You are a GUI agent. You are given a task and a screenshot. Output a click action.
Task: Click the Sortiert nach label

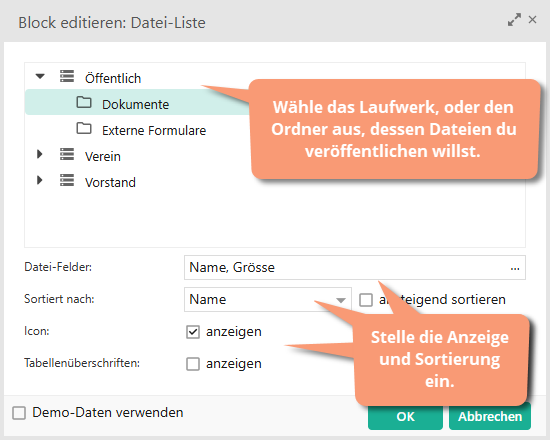[59, 299]
